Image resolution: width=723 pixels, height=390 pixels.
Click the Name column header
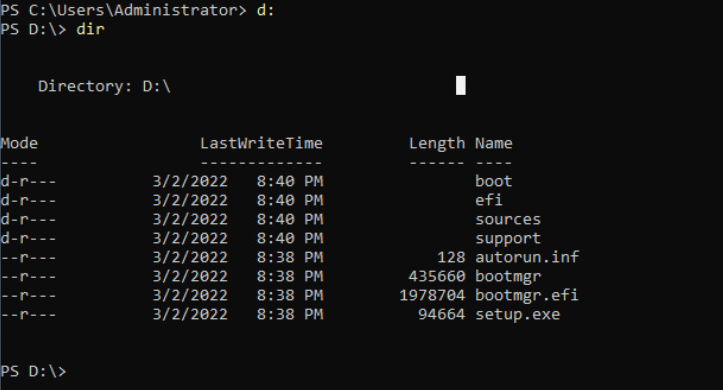tap(493, 143)
